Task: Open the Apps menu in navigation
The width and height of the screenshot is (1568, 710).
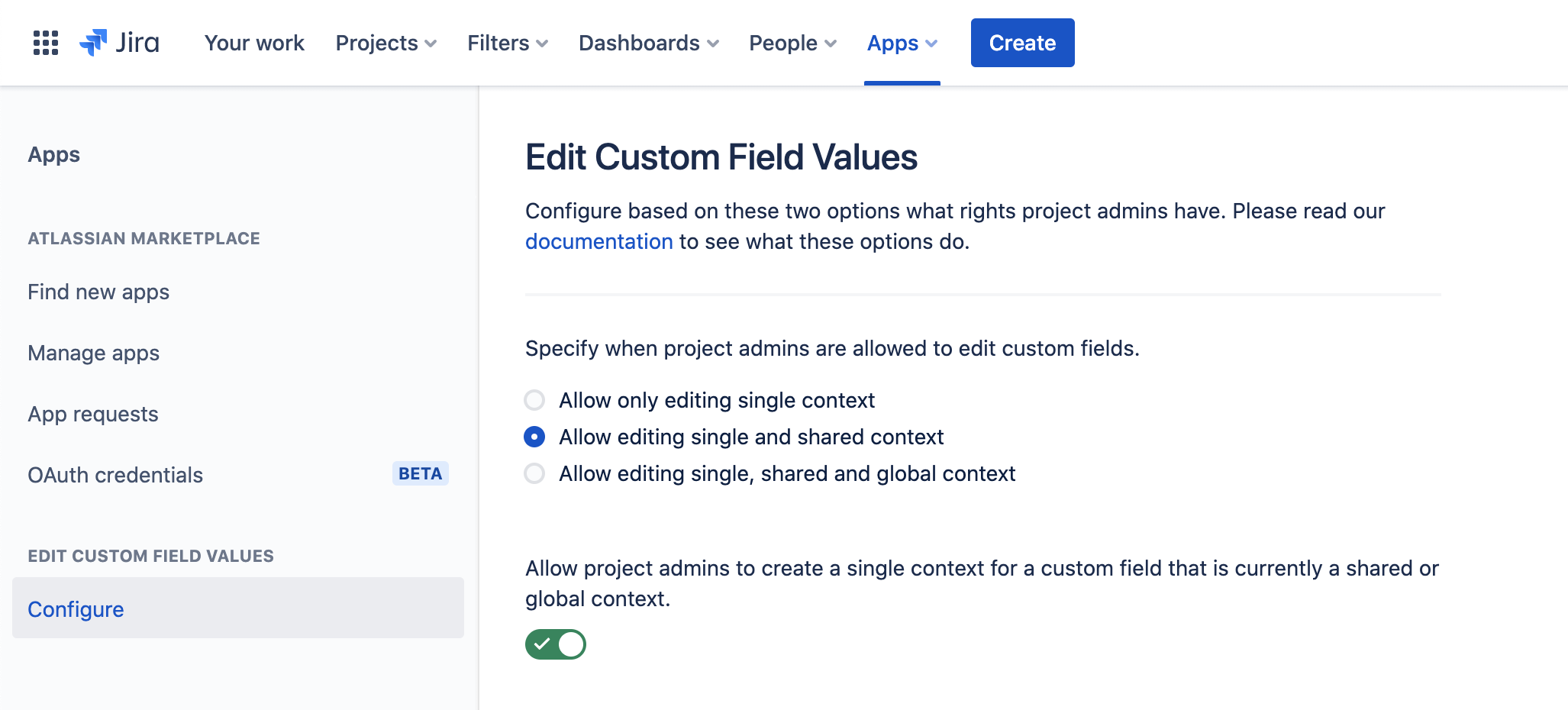Action: pyautogui.click(x=902, y=43)
